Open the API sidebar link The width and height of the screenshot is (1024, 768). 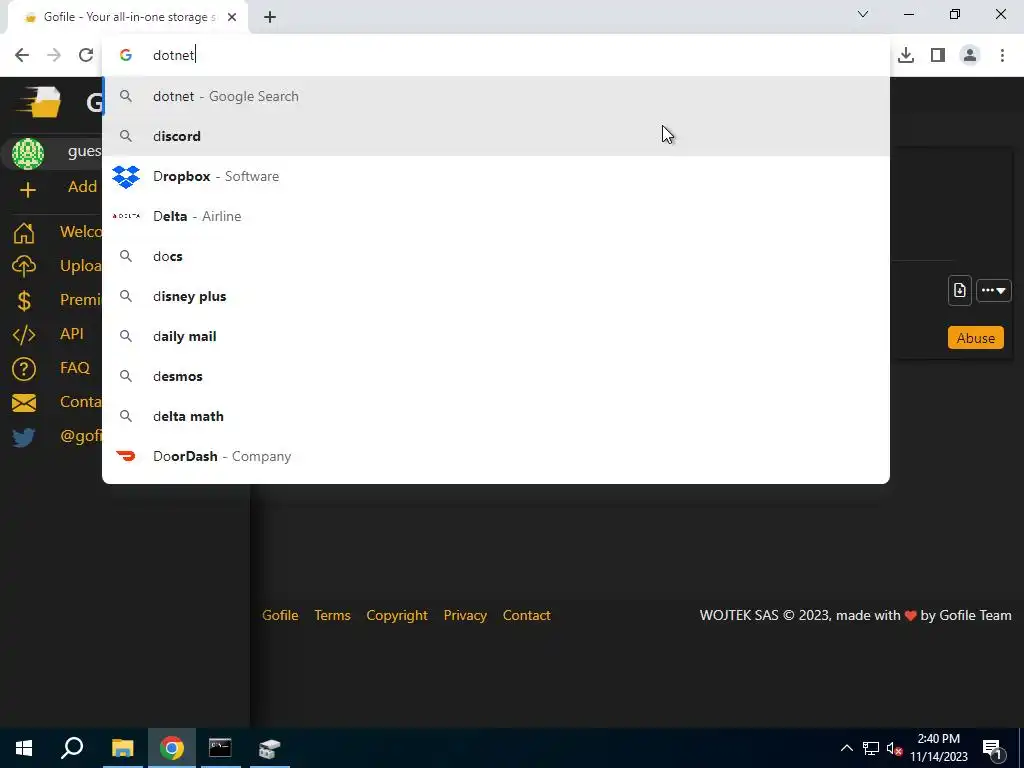(72, 334)
